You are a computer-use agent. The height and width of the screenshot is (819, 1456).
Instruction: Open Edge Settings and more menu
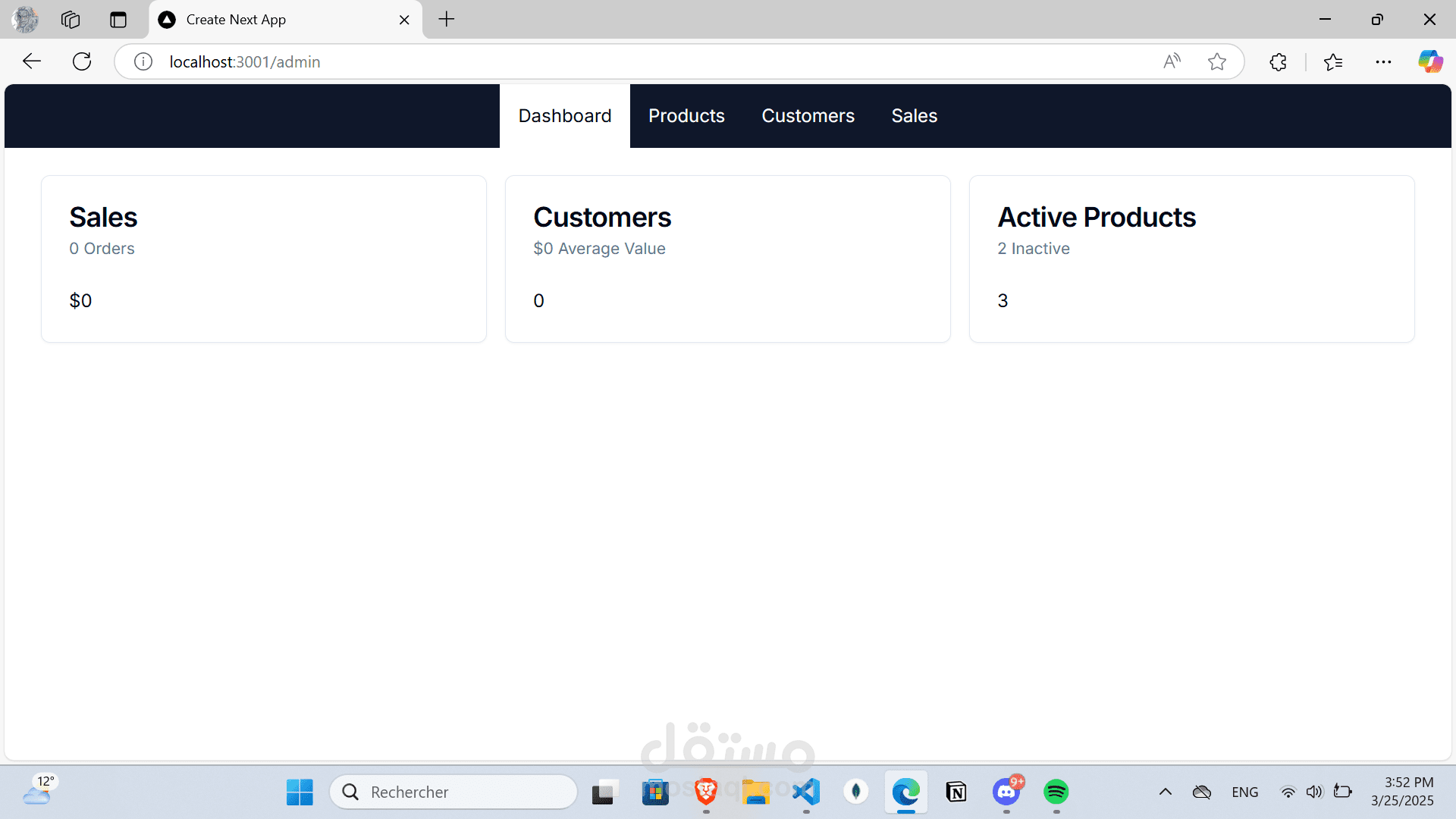click(x=1383, y=61)
